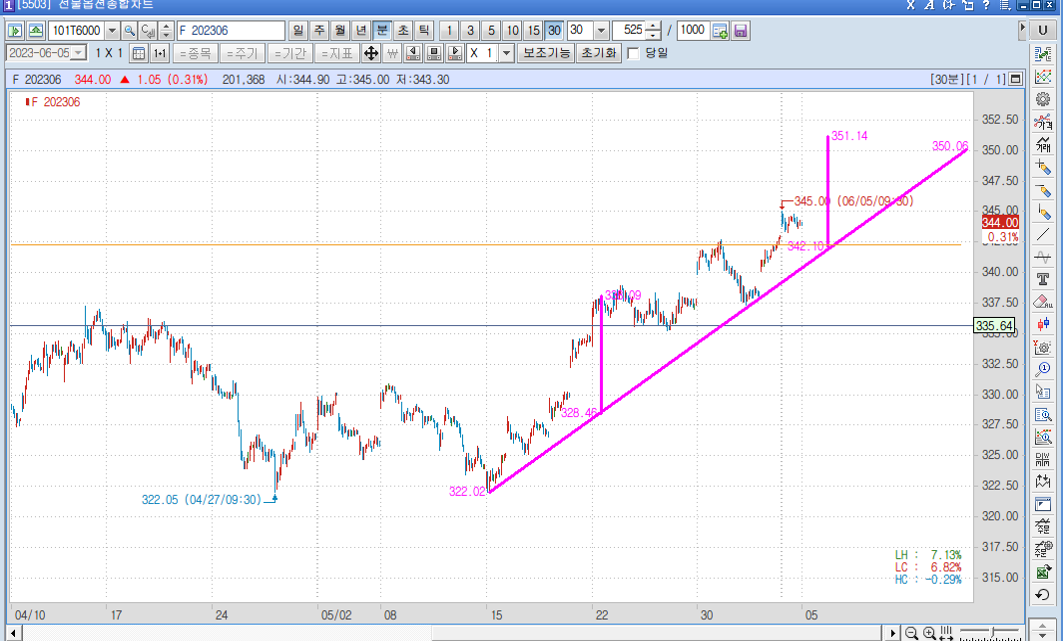Select the 월 (monthly) period toggle
Viewport: 1063px width, 641px height.
point(340,30)
